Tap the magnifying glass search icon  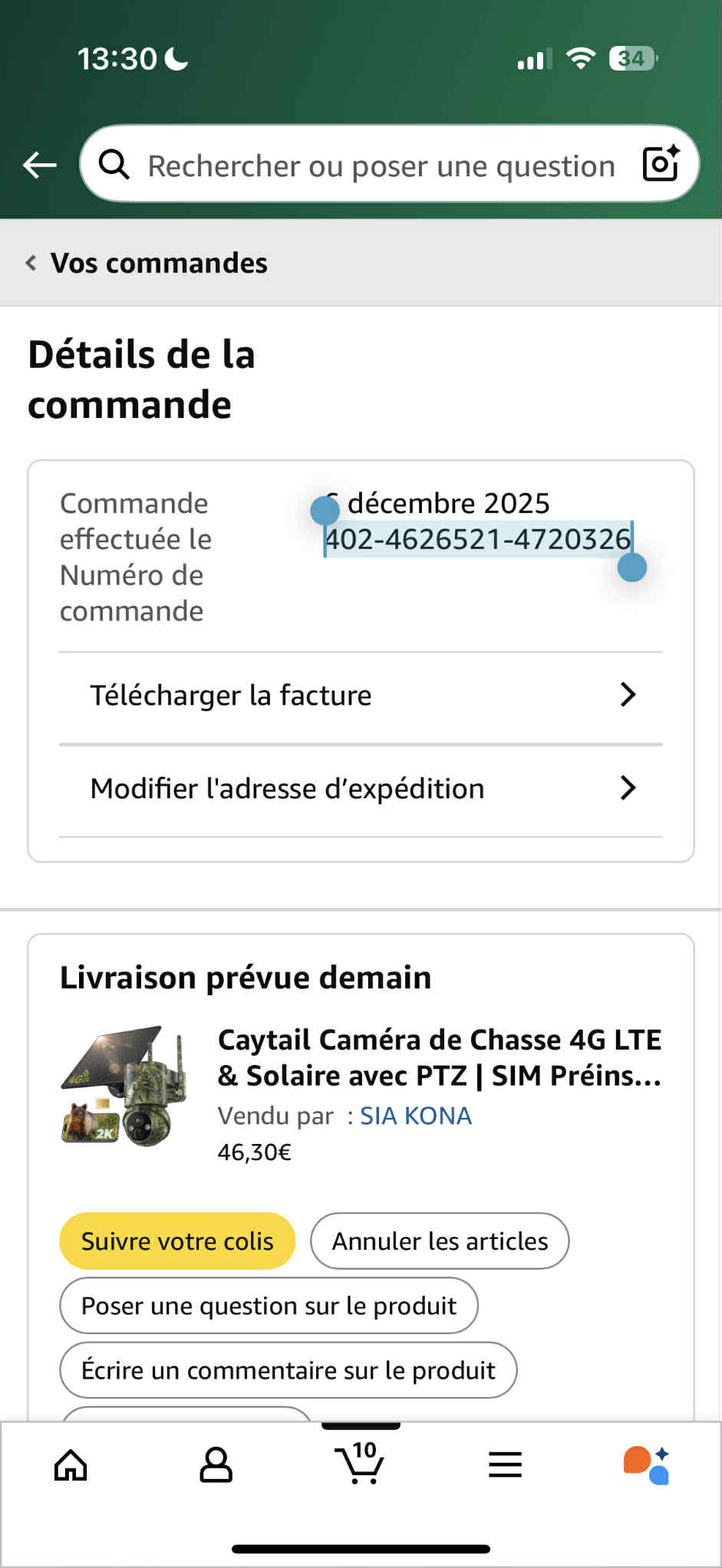click(114, 164)
